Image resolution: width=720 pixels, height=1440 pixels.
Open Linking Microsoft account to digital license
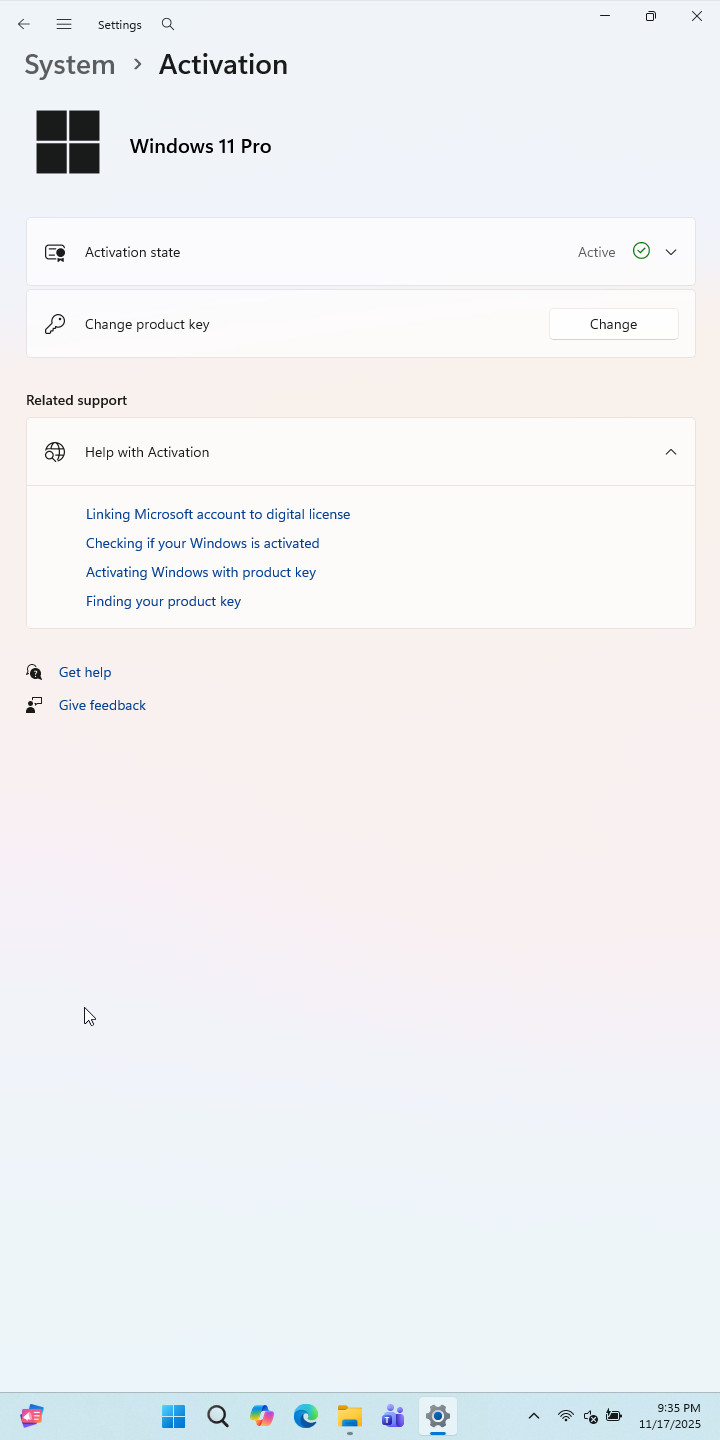[218, 514]
